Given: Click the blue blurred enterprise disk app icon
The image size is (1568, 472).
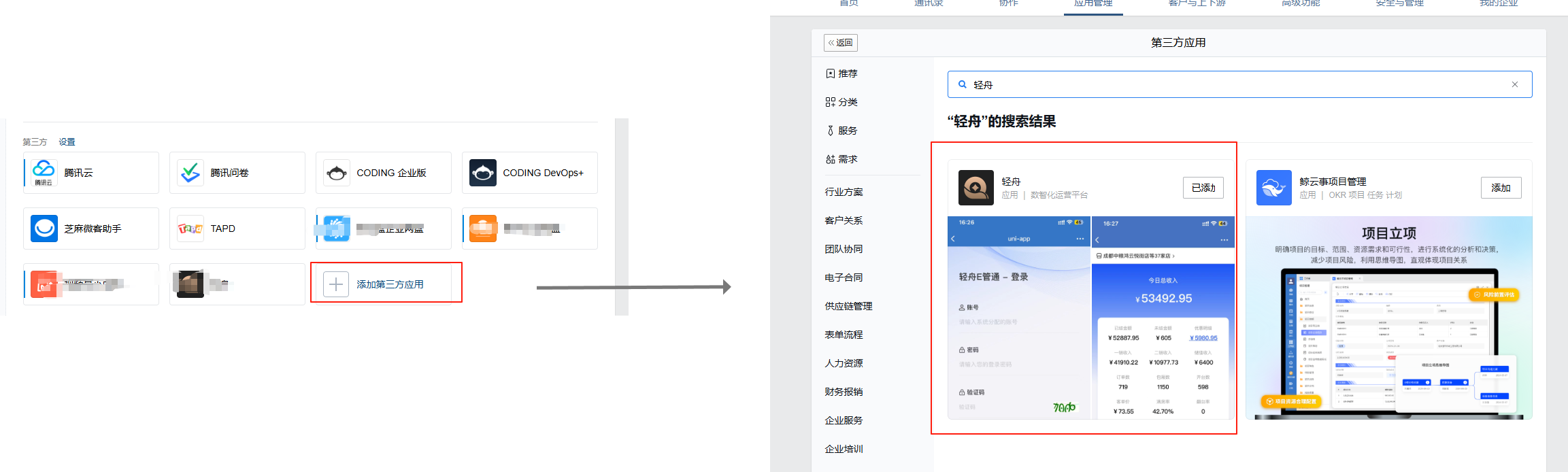Looking at the screenshot, I should pos(336,229).
